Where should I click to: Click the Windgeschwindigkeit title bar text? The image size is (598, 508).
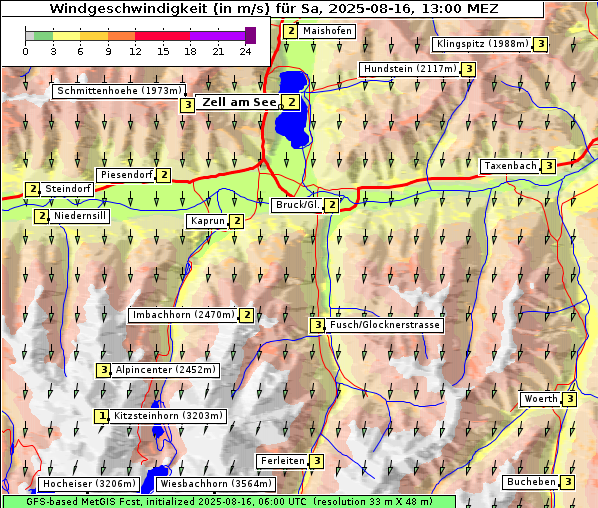point(274,8)
